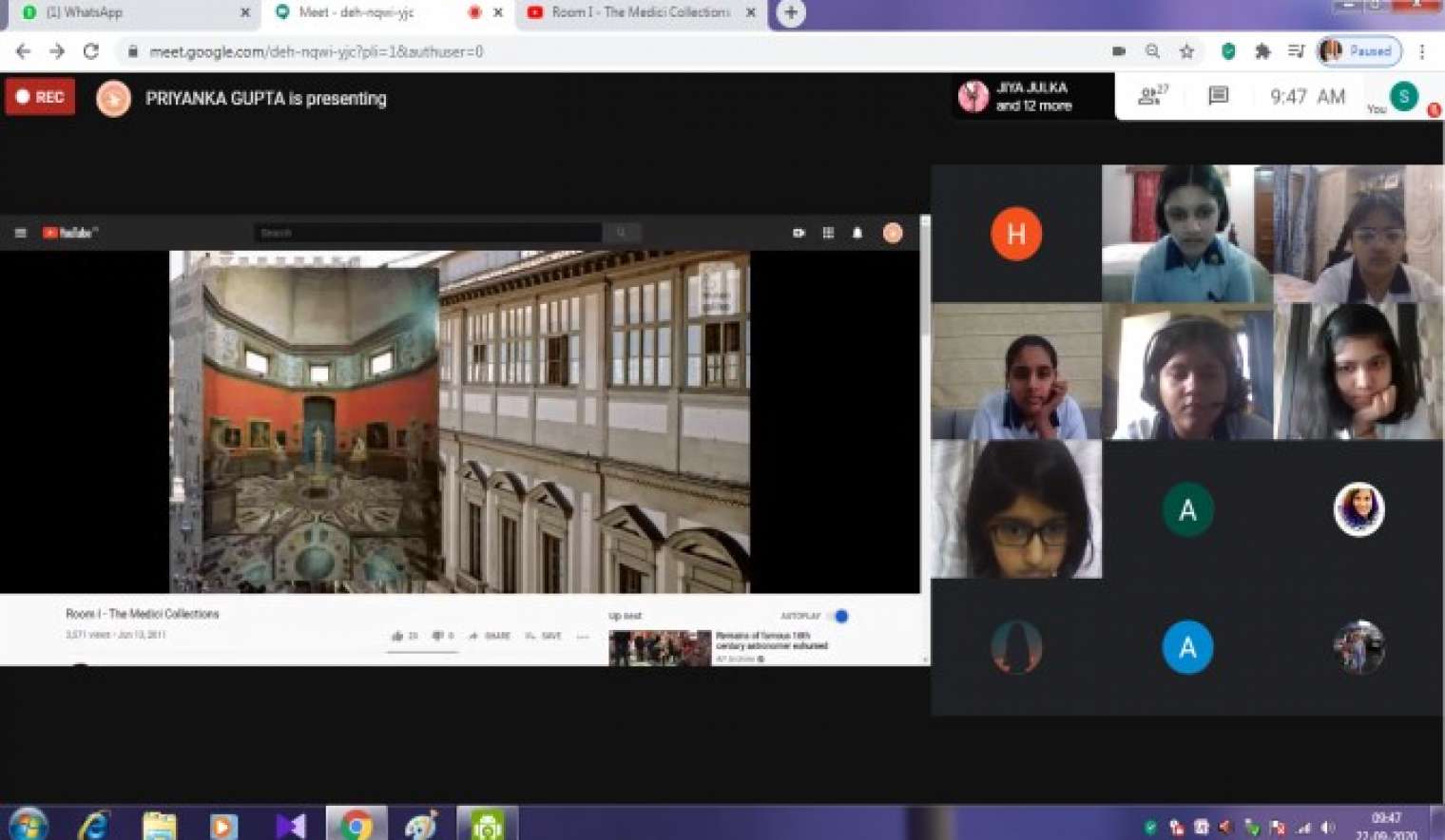
Task: Click YouTube create video camera icon
Action: (799, 233)
